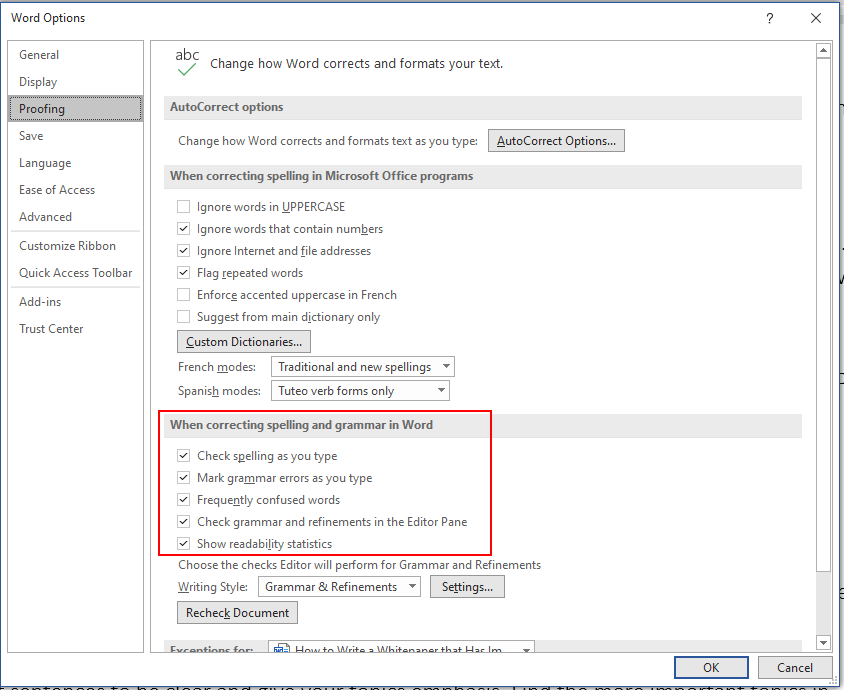
Task: Check Suggest from main dictionary only
Action: click(x=184, y=317)
